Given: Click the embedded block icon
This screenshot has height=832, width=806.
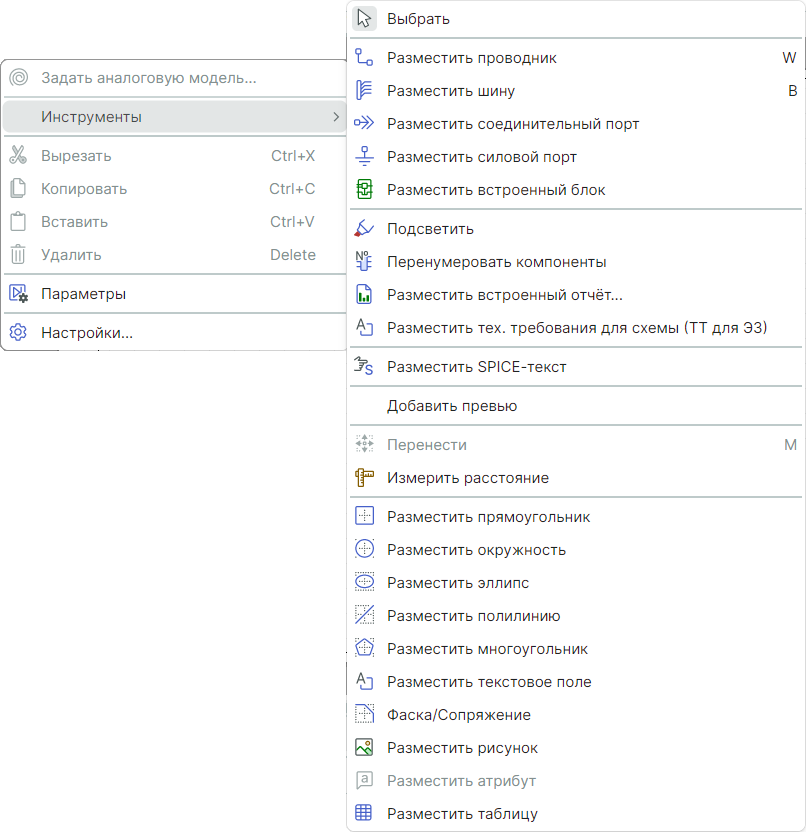Looking at the screenshot, I should pos(364,190).
